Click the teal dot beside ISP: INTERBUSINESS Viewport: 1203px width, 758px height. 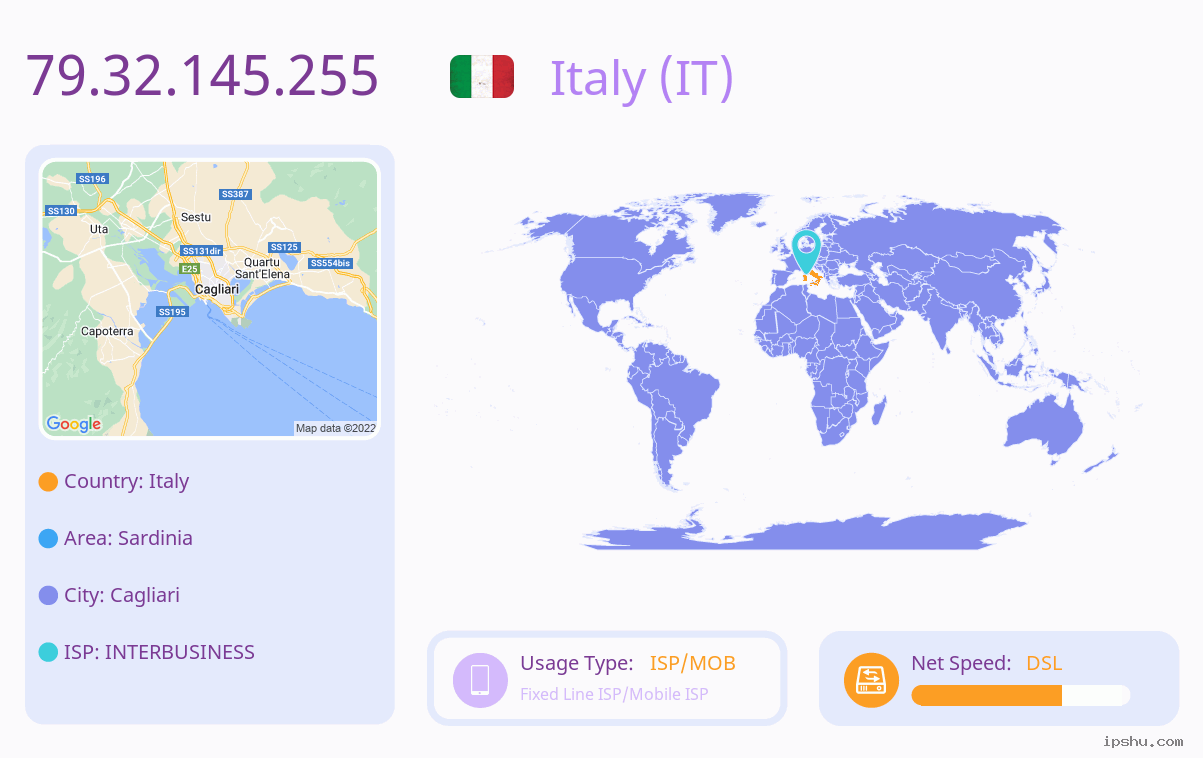click(48, 653)
